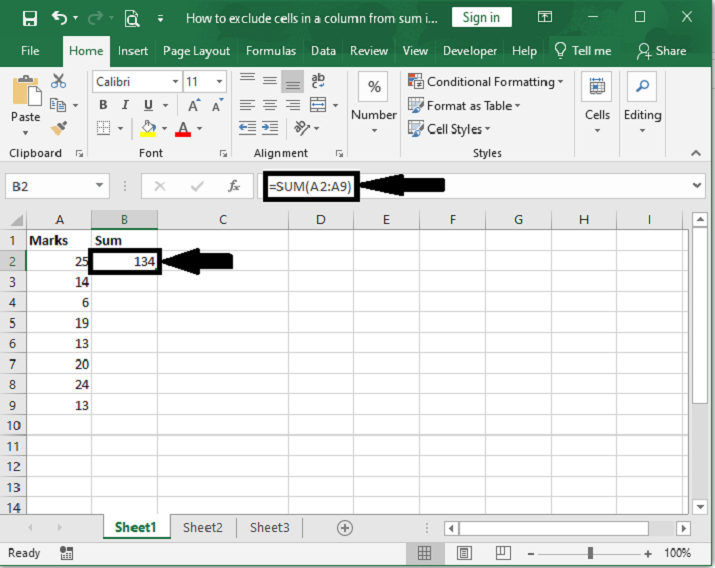Switch to the Formulas tab
The image size is (715, 568).
(271, 51)
